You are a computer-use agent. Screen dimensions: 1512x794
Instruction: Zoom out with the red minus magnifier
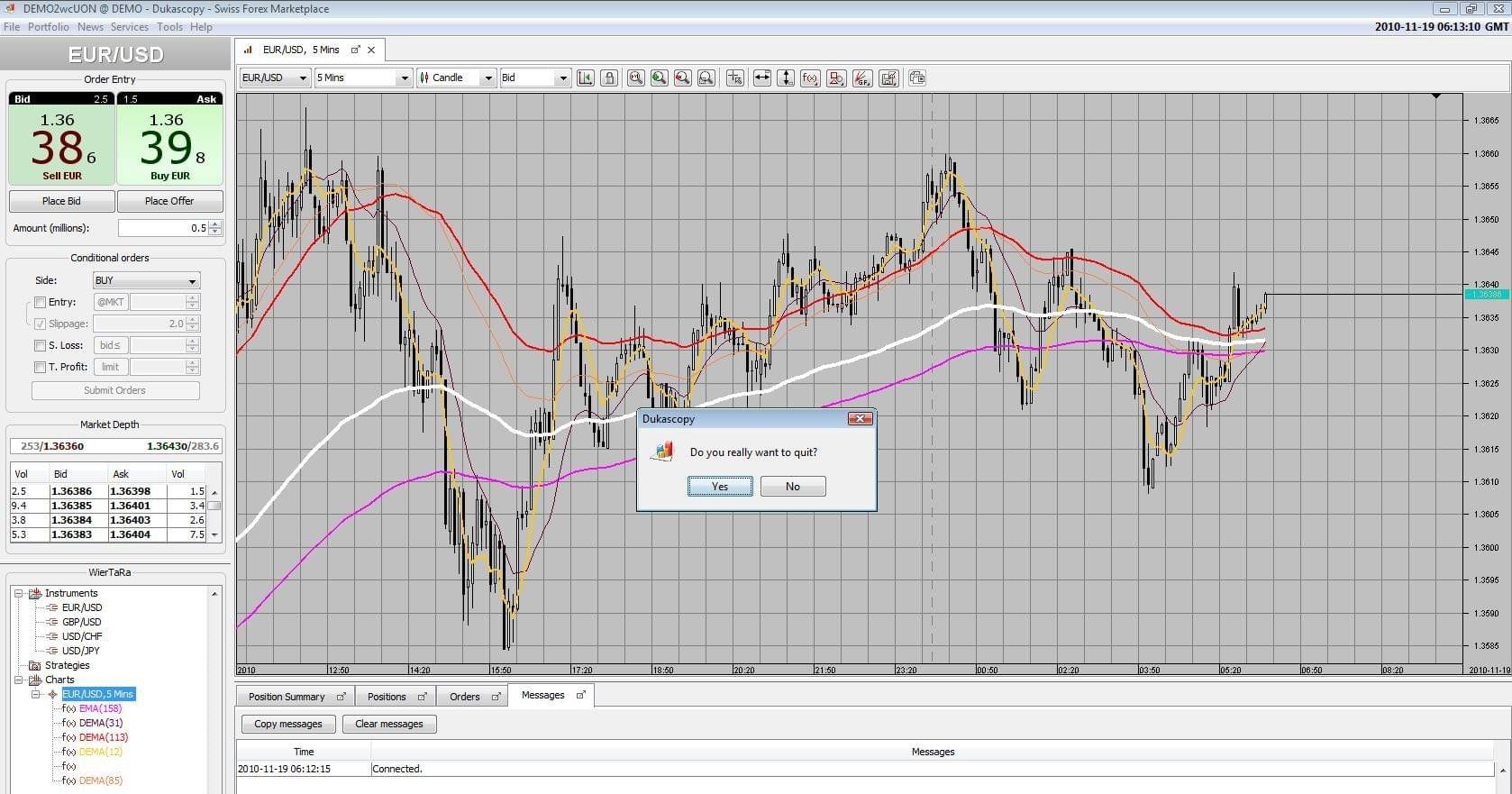(x=683, y=78)
